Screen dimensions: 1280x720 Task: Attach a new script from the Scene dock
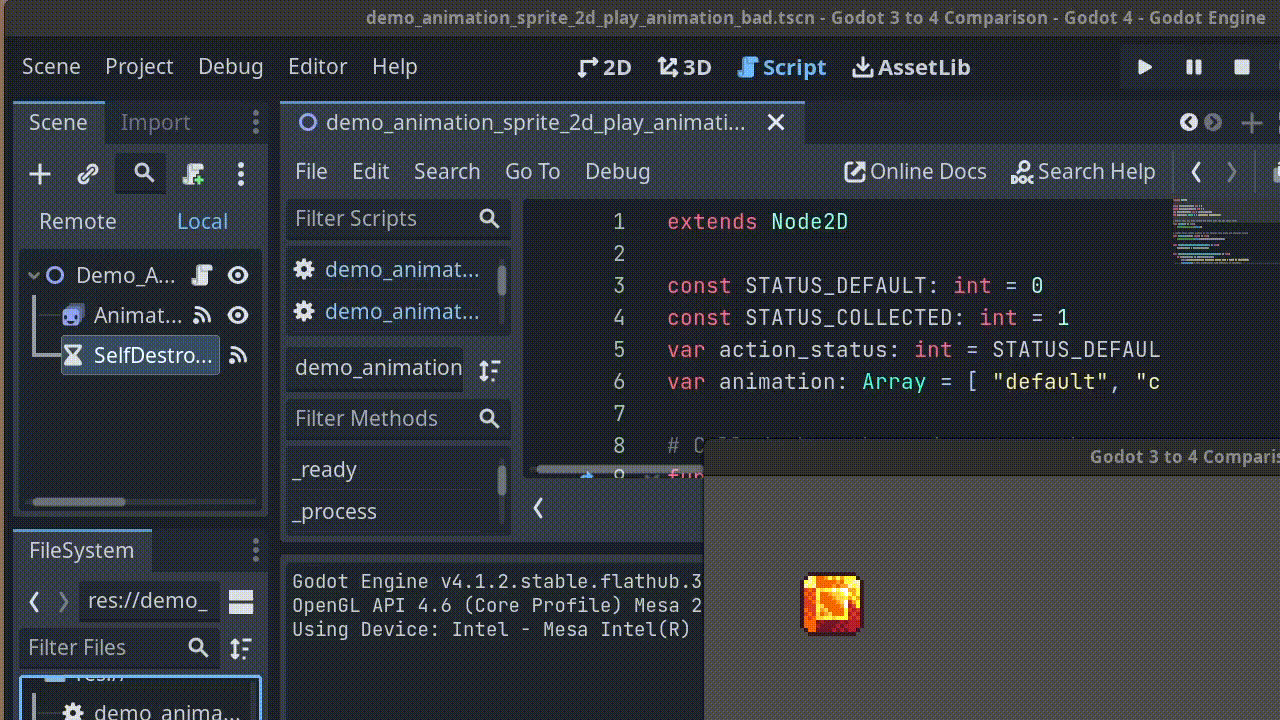(x=193, y=173)
